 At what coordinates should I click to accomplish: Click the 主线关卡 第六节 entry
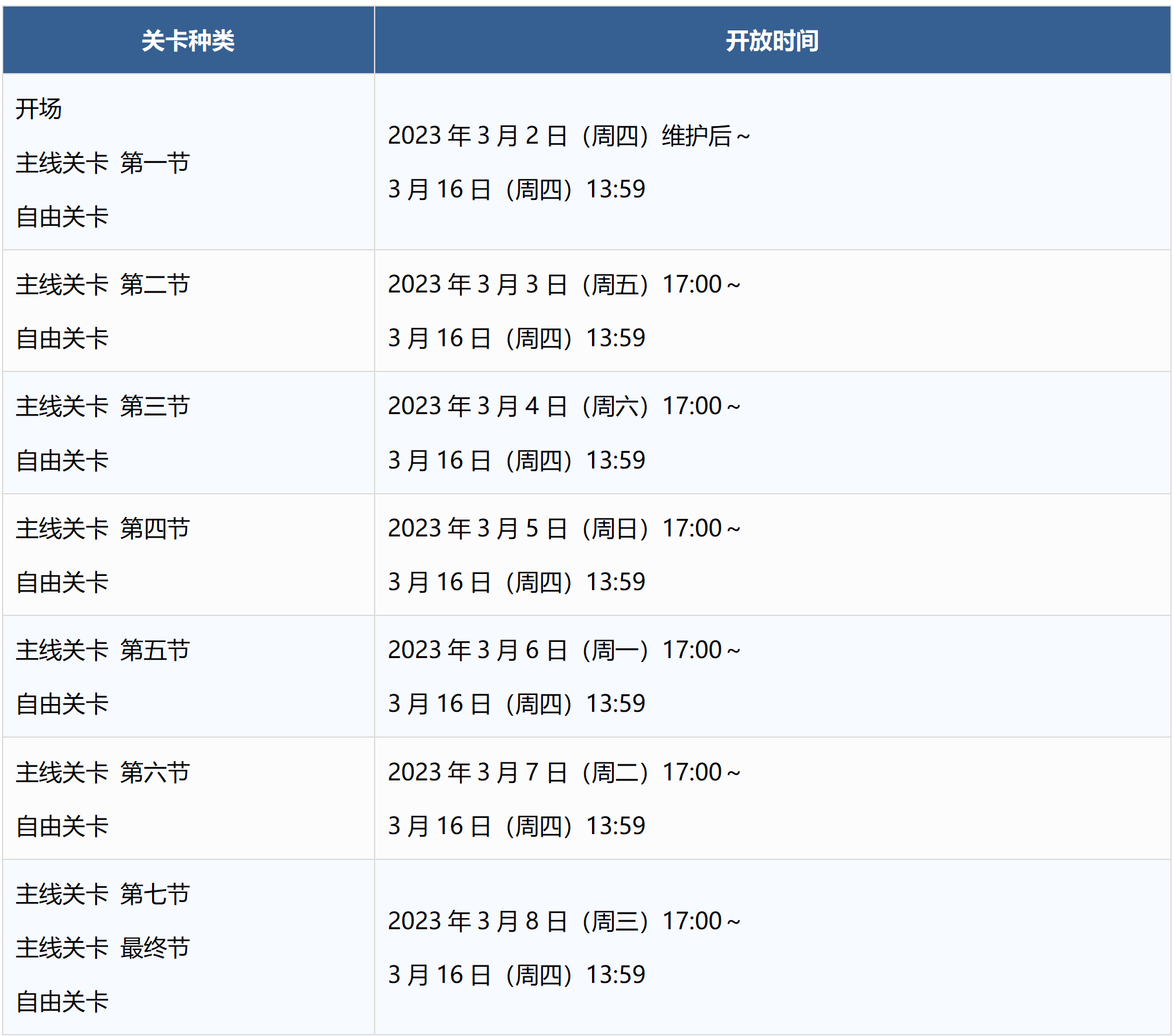tap(102, 772)
